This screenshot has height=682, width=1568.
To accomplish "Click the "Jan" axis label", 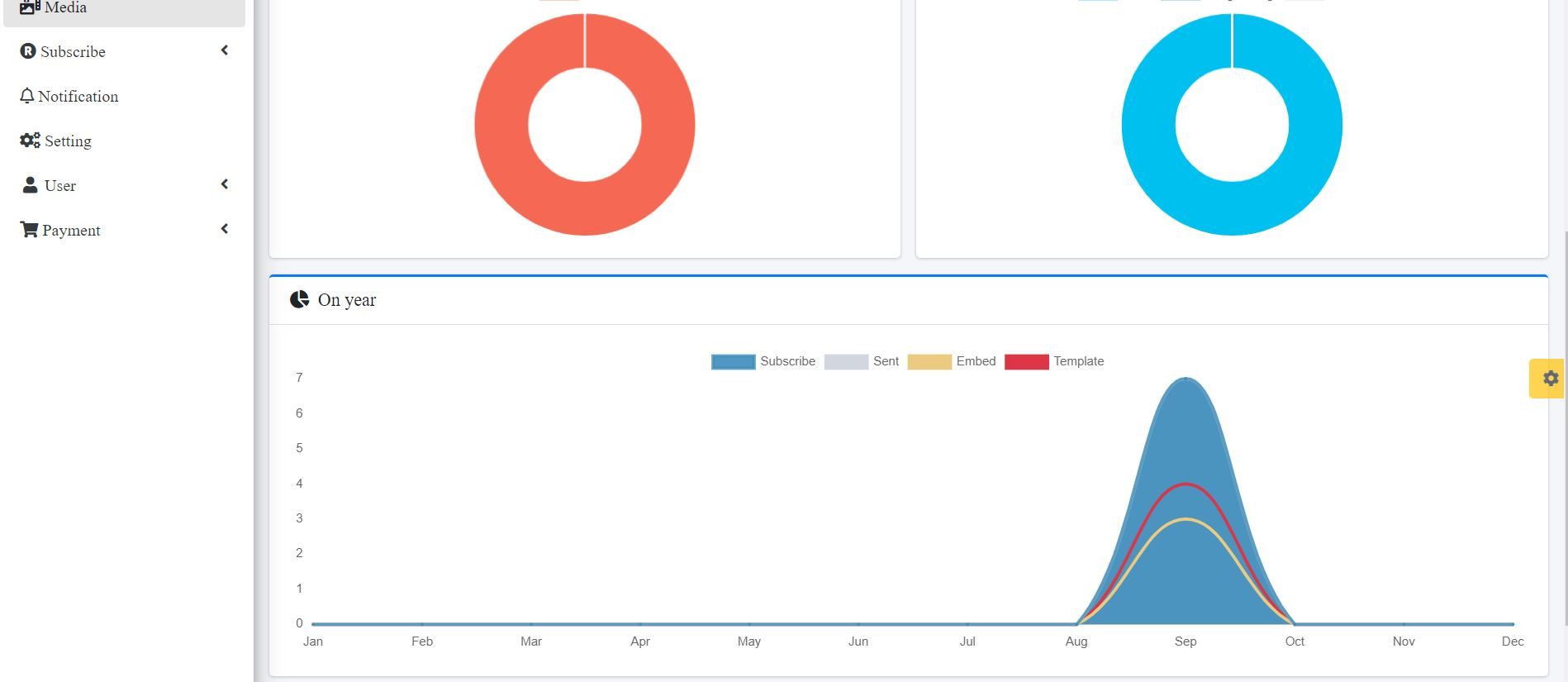I will [x=313, y=641].
